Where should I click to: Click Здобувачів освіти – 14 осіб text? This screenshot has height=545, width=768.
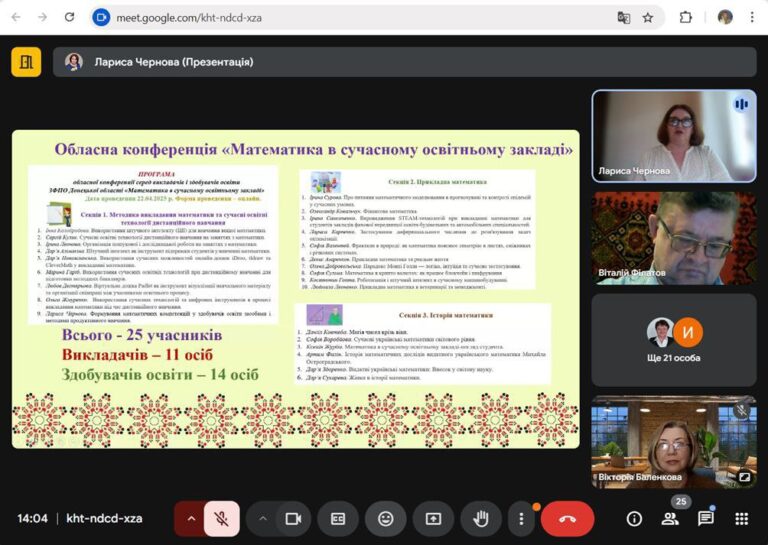[160, 375]
